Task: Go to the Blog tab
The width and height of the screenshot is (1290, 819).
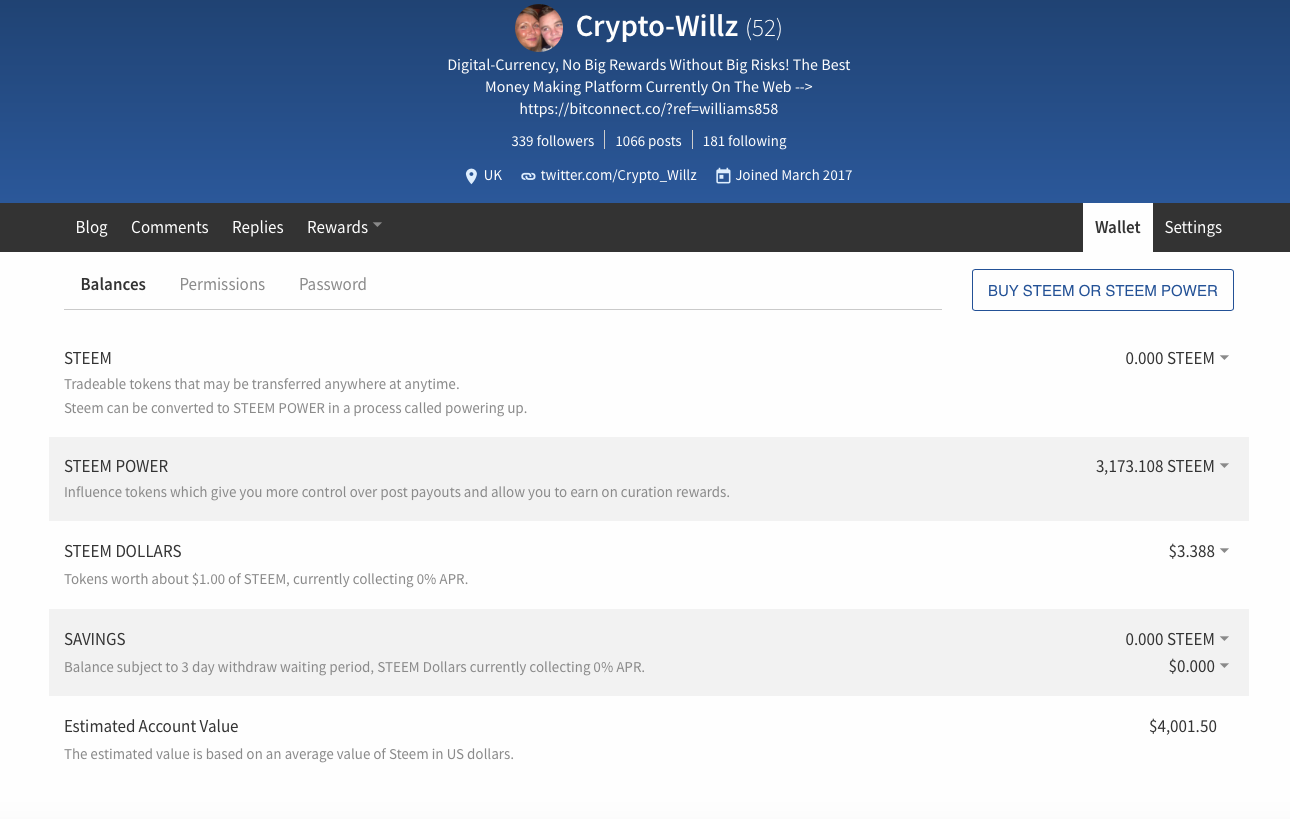Action: coord(91,227)
